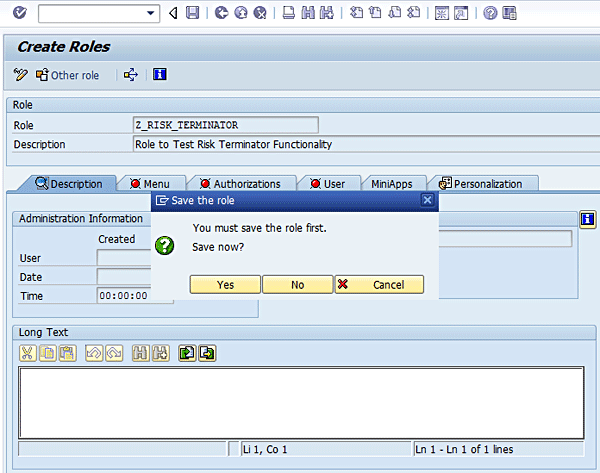Click Yes to save the role

click(225, 284)
